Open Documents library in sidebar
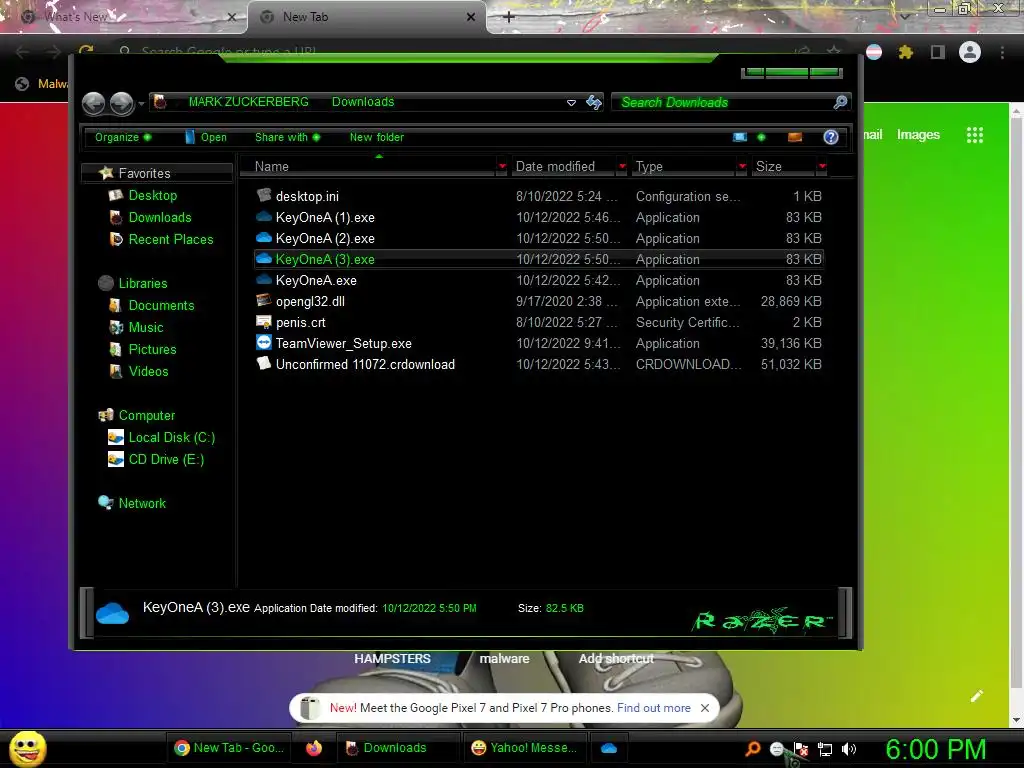Screen dimensions: 1024x768 click(161, 305)
